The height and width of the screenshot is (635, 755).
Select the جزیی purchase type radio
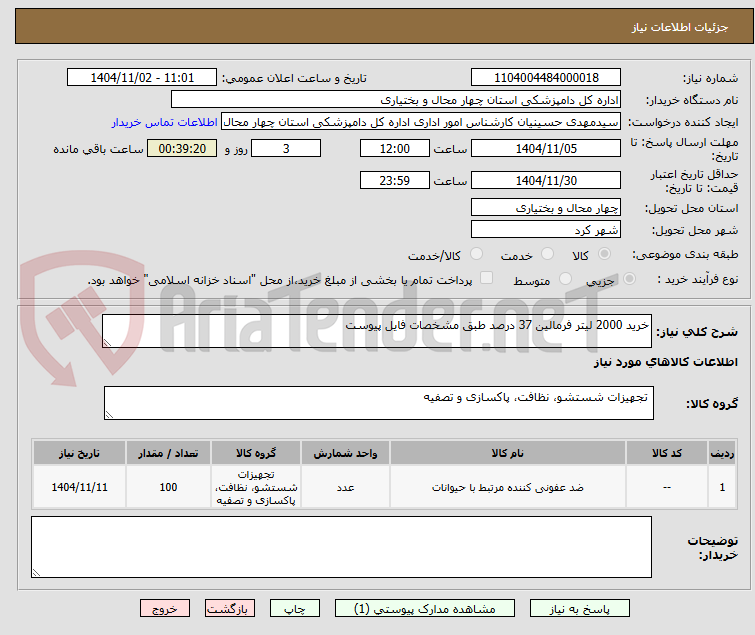629,279
